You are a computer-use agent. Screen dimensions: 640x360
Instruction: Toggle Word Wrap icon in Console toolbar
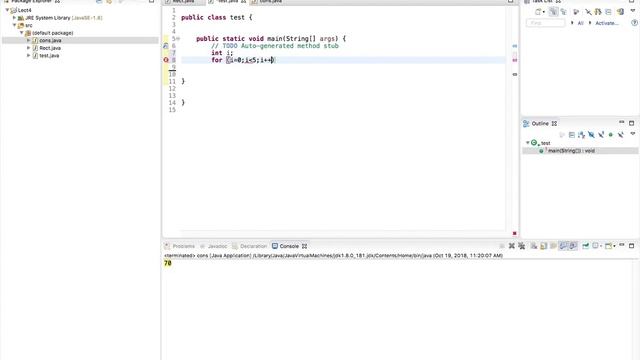[x=553, y=246]
